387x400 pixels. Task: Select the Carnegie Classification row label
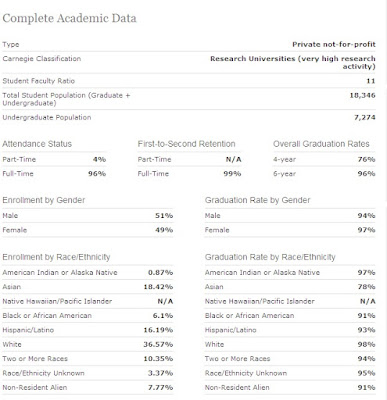coord(42,59)
